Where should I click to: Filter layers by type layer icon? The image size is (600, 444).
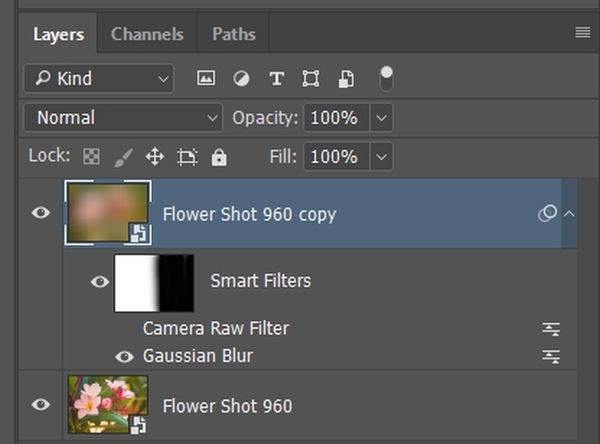click(277, 79)
